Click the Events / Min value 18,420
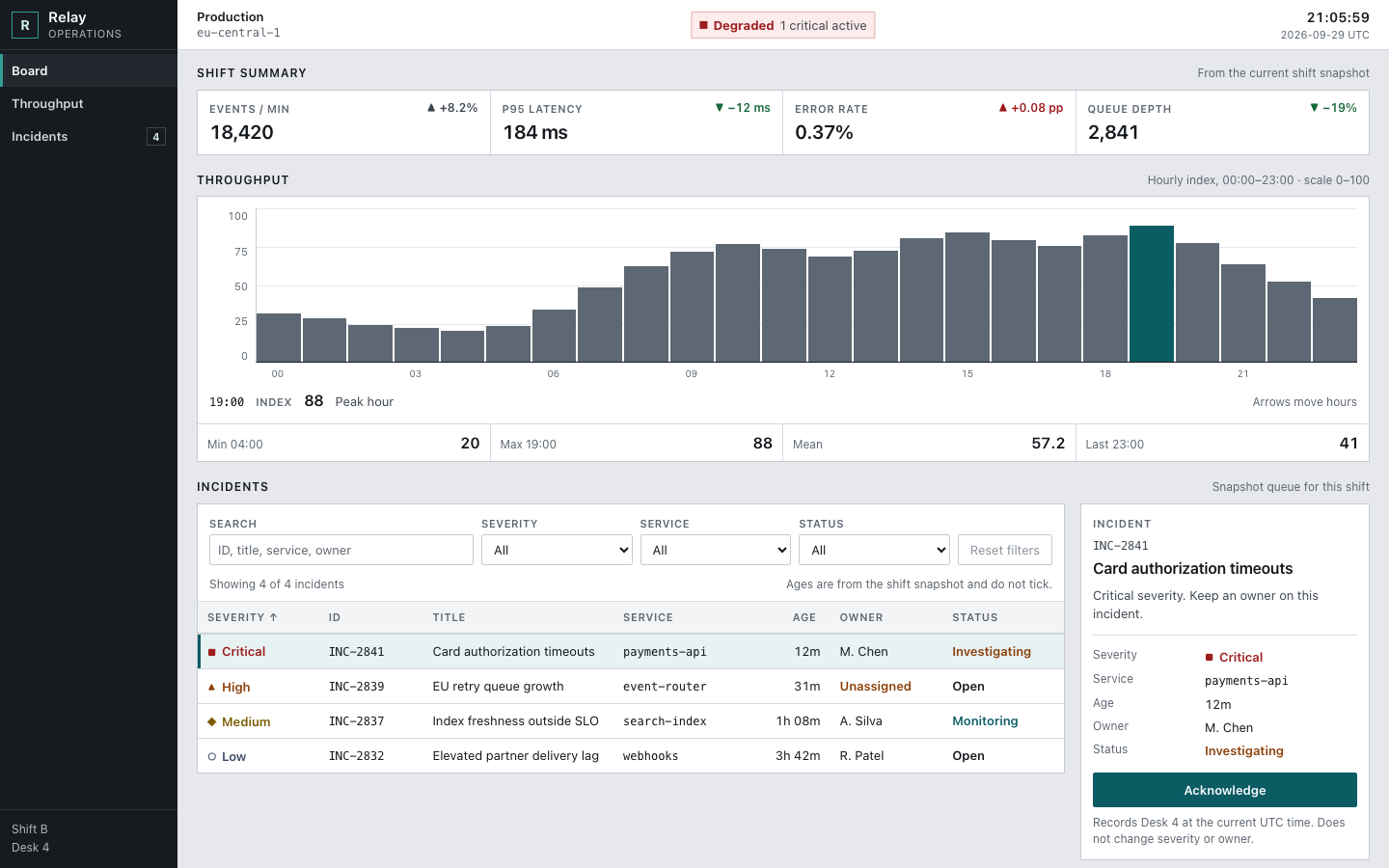The width and height of the screenshot is (1389, 868). tap(242, 132)
